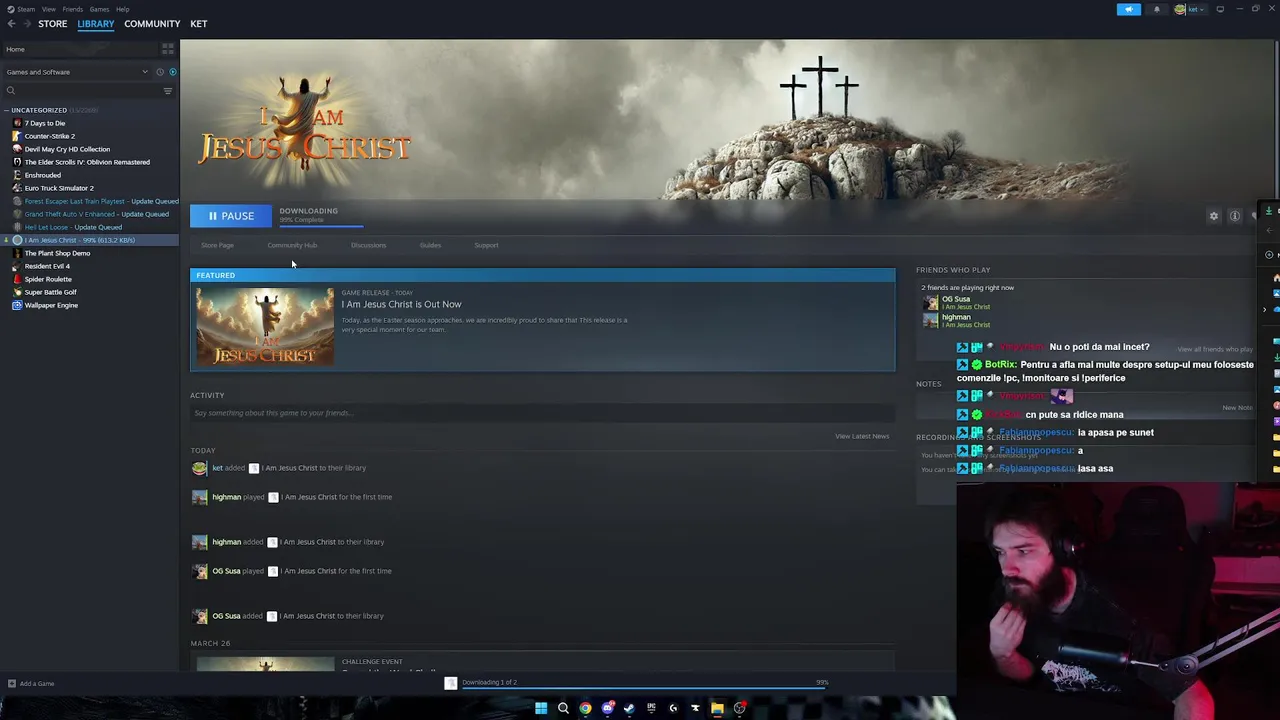Open the Windows Start menu

coord(541,708)
